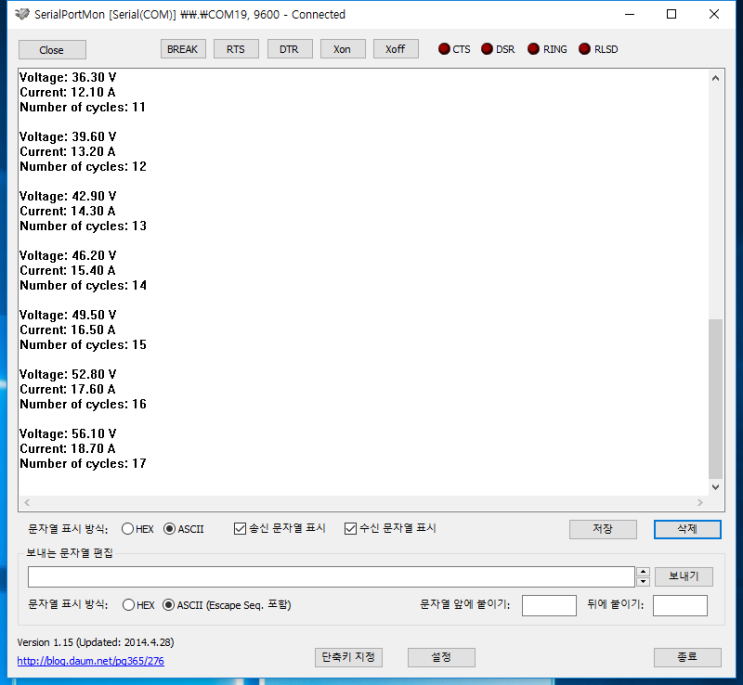The width and height of the screenshot is (743, 685).
Task: Click the 삭제 delete button
Action: click(688, 529)
